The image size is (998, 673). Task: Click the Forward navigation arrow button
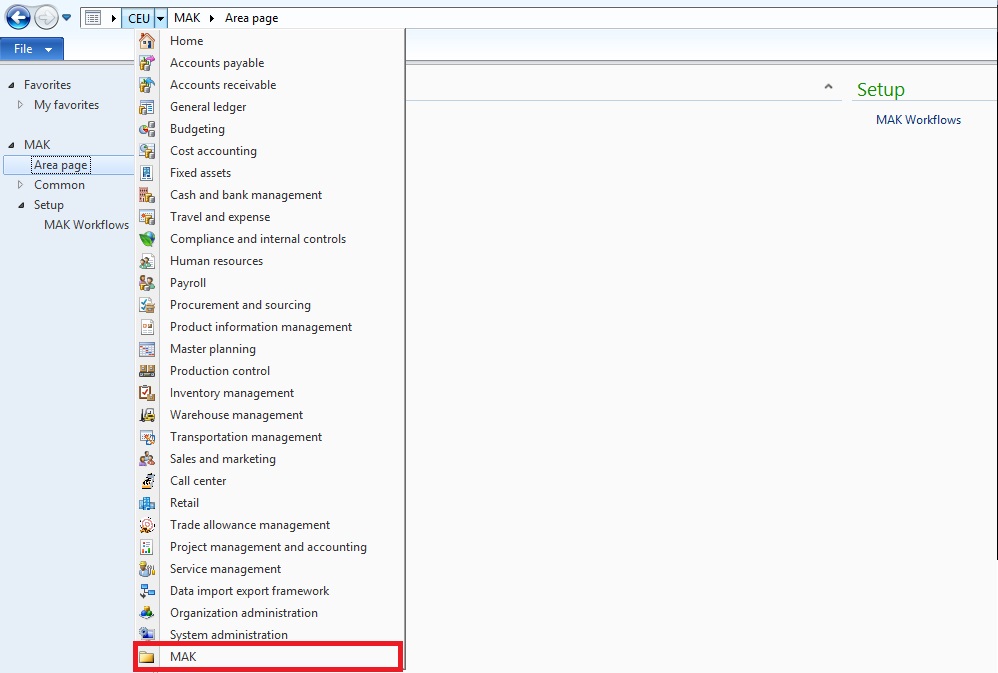pos(46,17)
